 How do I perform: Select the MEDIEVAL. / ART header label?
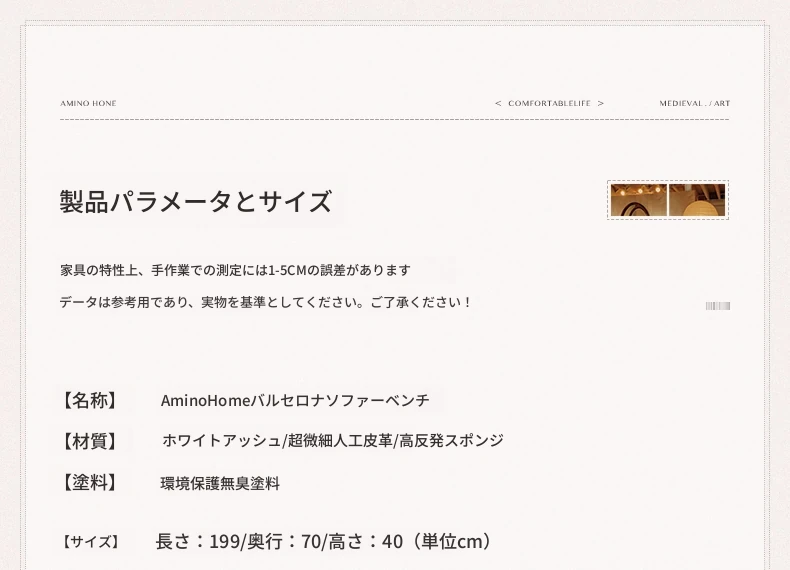[694, 103]
